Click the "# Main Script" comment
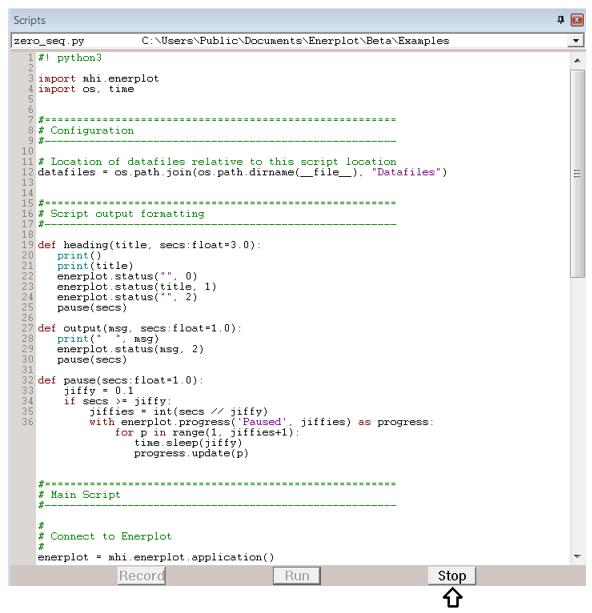 pos(79,495)
